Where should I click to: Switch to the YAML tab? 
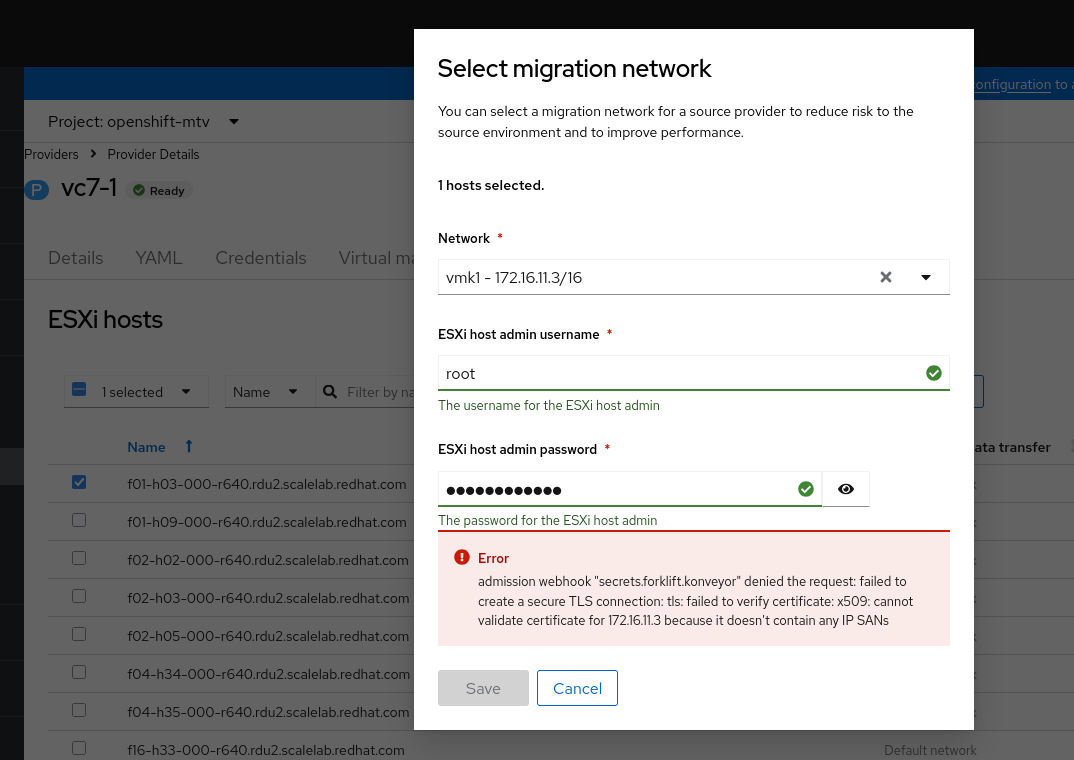[x=159, y=257]
